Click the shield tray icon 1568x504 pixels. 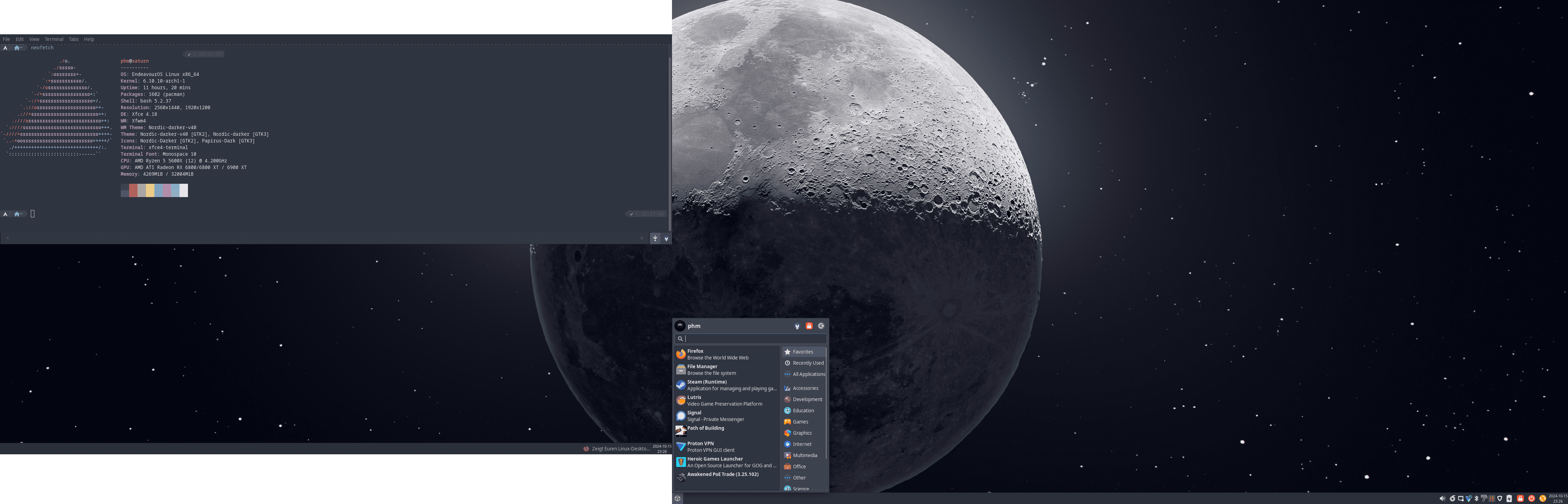pyautogui.click(x=1500, y=498)
